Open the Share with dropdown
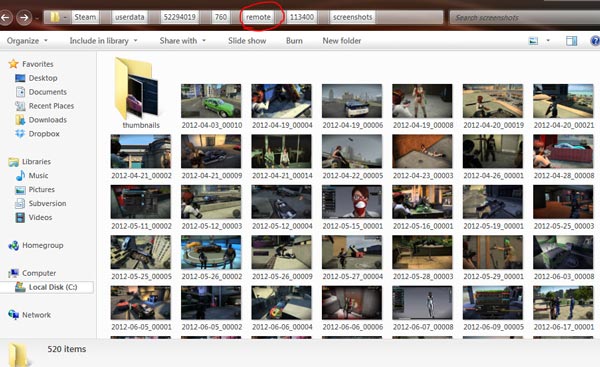The height and width of the screenshot is (367, 600). tap(183, 41)
